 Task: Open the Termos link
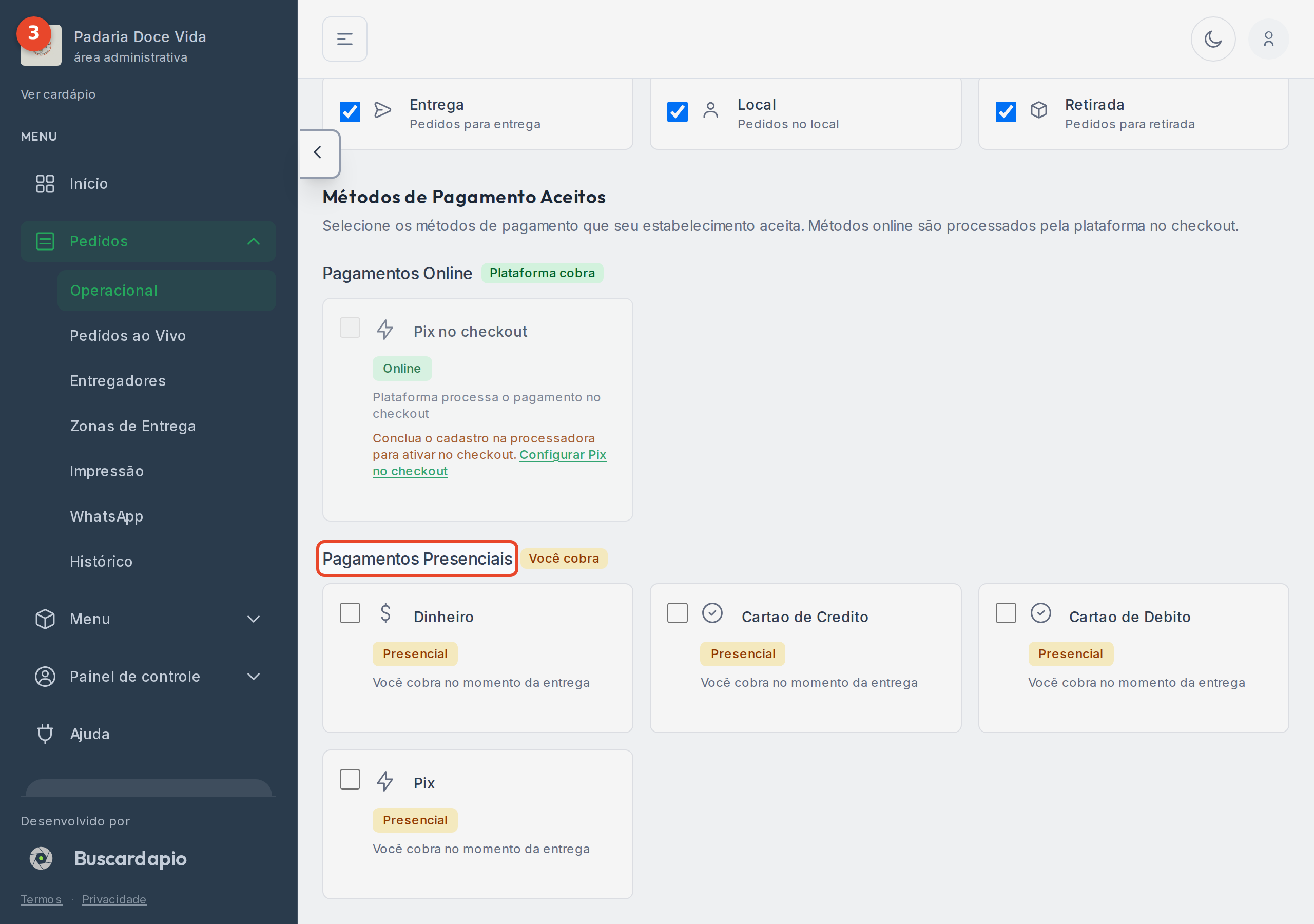click(x=41, y=899)
